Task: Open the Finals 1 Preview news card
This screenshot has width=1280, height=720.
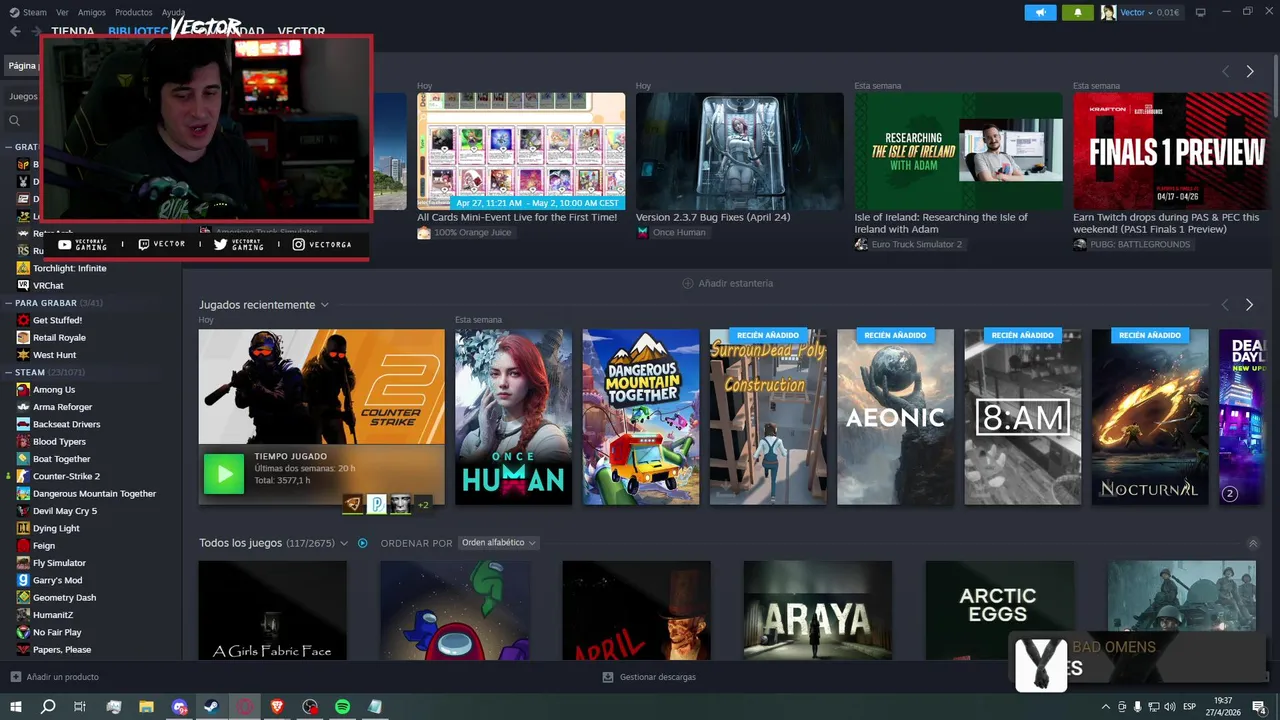Action: [x=1171, y=152]
